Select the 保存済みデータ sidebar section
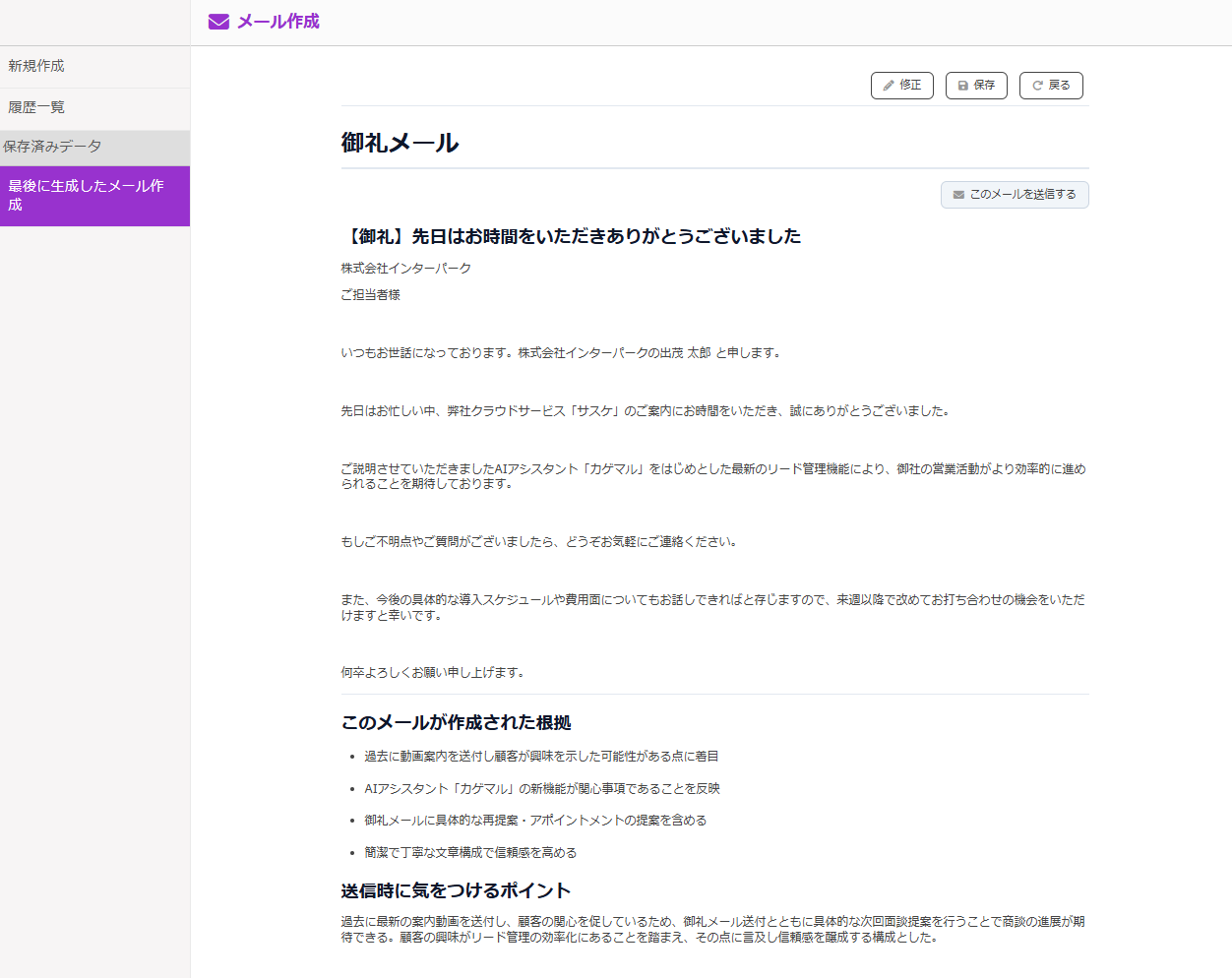 (52, 147)
